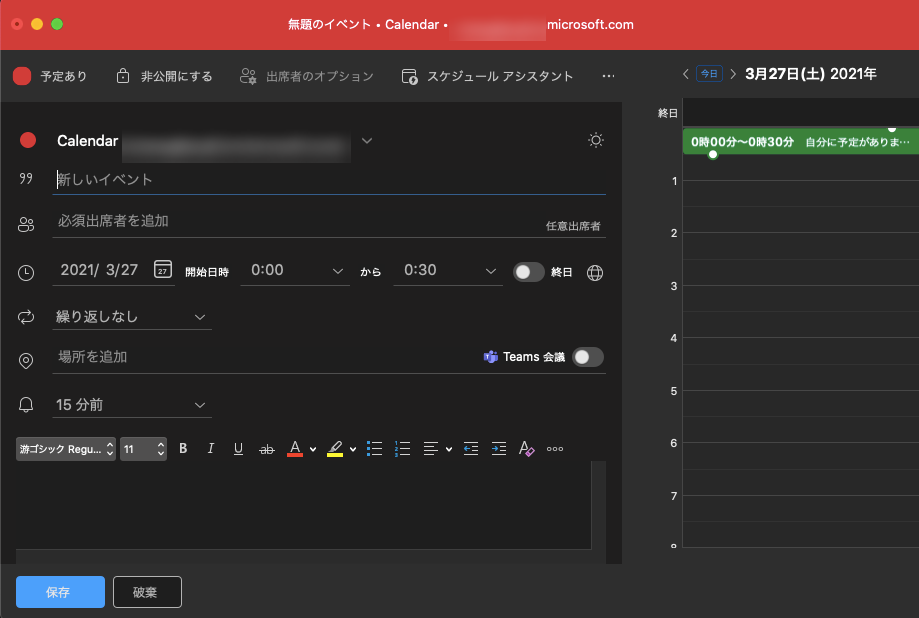This screenshot has width=919, height=618.
Task: Open font family 游ゴシック selector
Action: [x=66, y=449]
